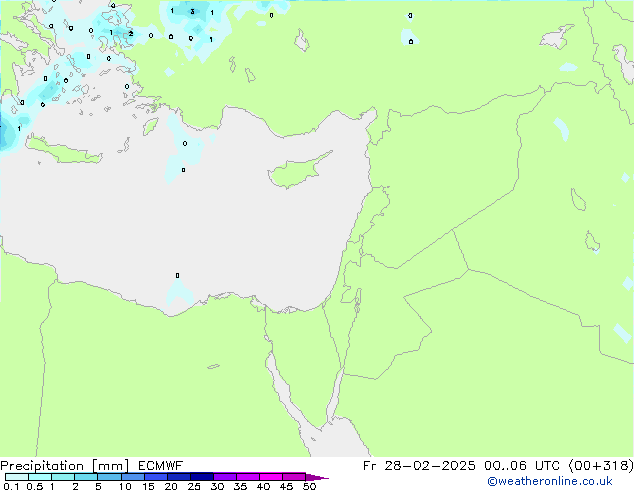Click the legend label "50"

pyautogui.click(x=310, y=486)
